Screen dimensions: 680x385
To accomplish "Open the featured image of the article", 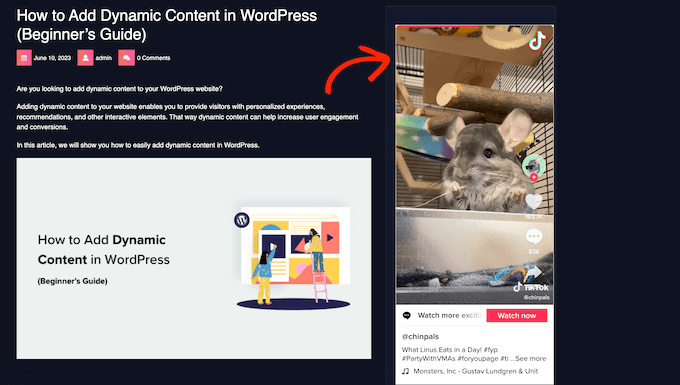I will coord(194,258).
